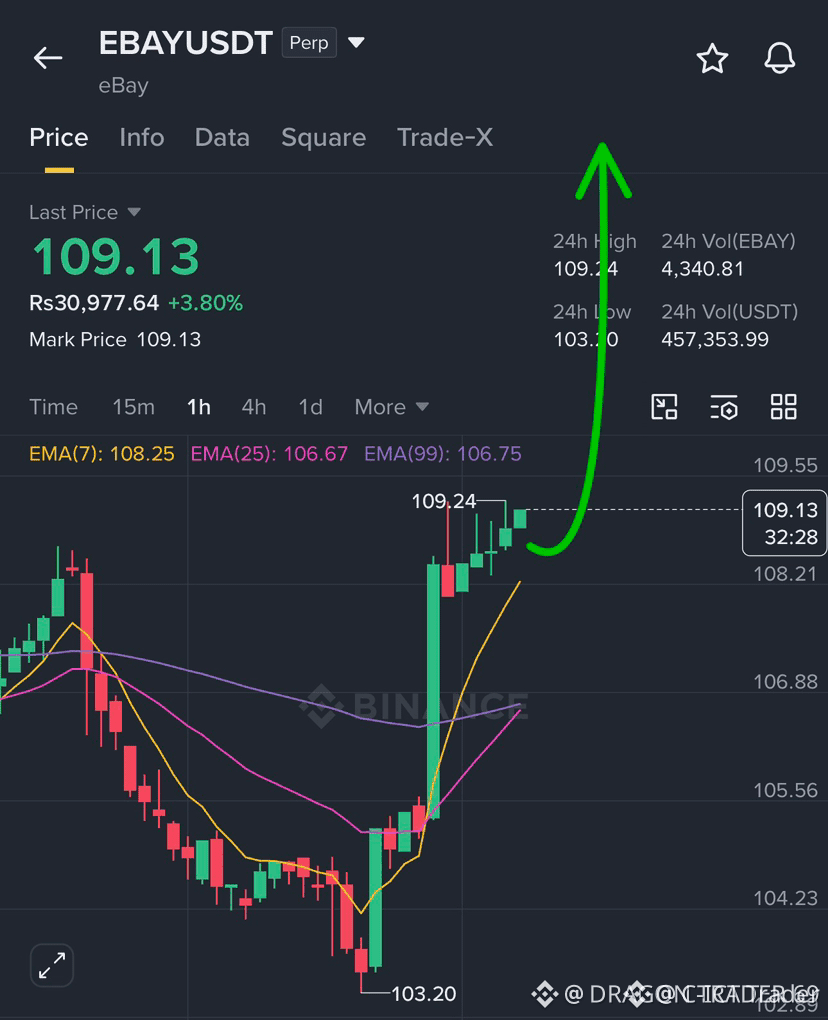Tap the 24h Vol(EBAY) value 4,340.81

(702, 269)
